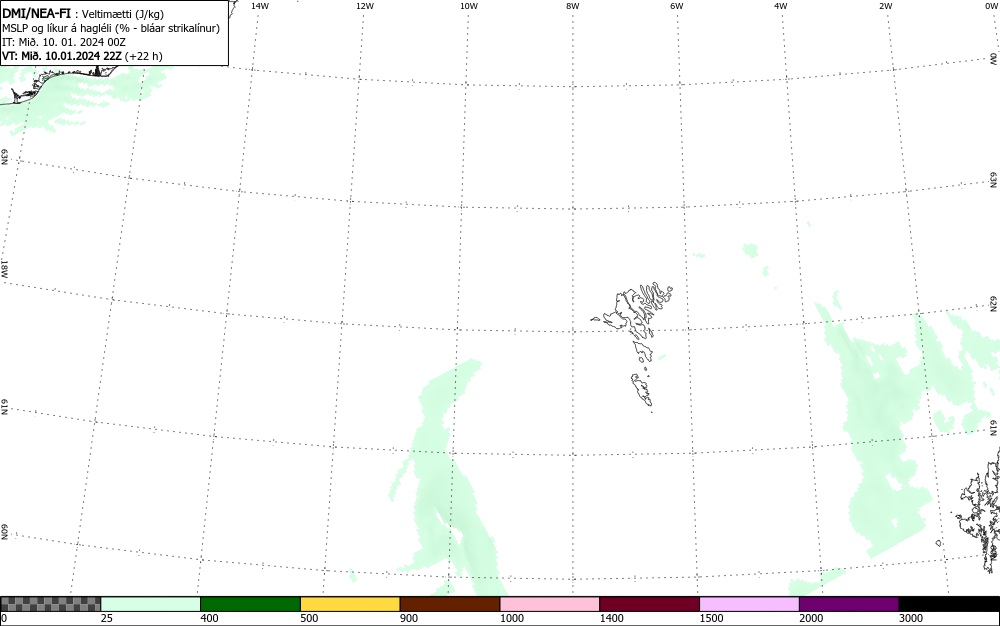The height and width of the screenshot is (626, 1000).
Task: Click the legend value label 900
Action: point(409,618)
